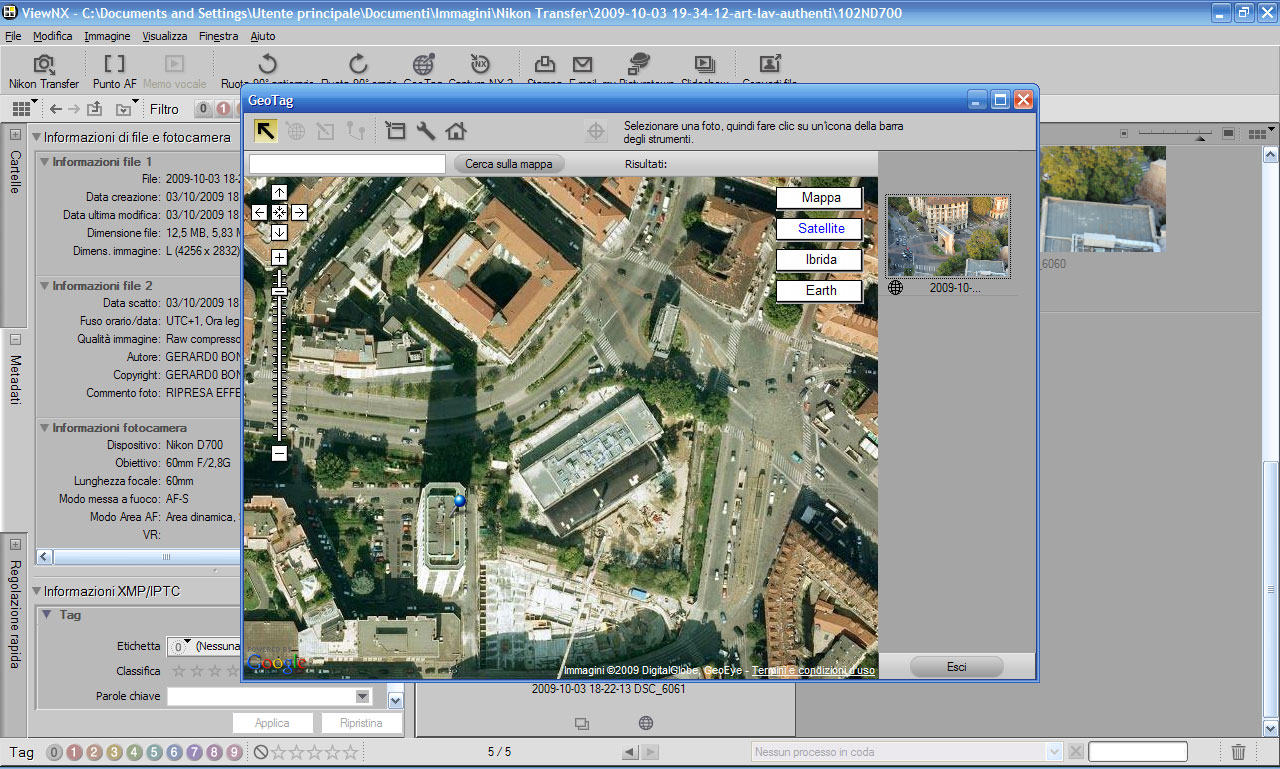1280x769 pixels.
Task: Click the map search input field
Action: (x=347, y=163)
